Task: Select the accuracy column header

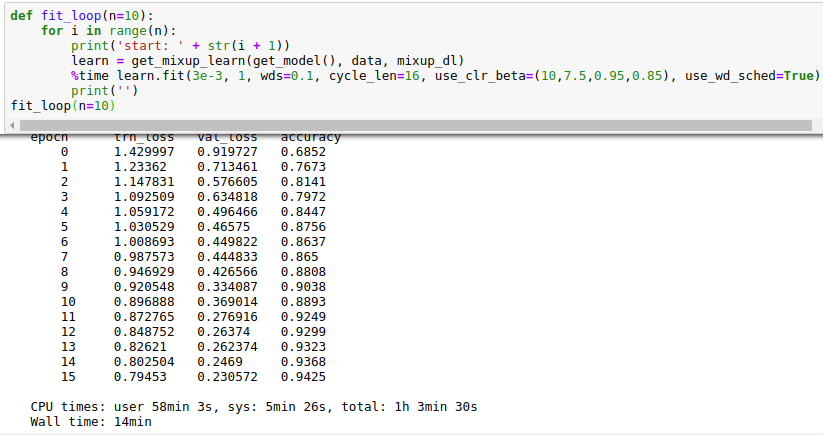Action: click(x=310, y=137)
